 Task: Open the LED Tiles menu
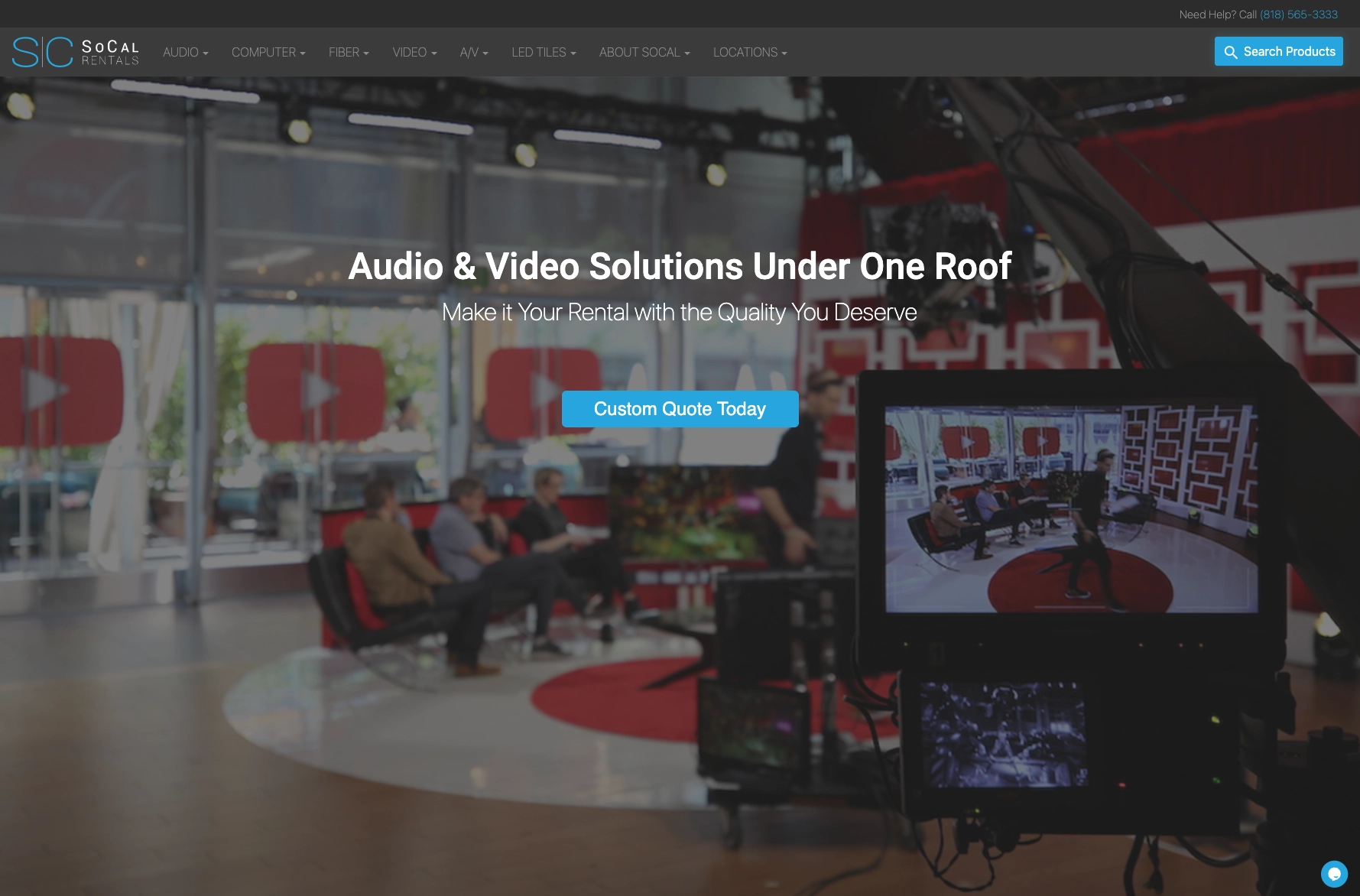tap(543, 53)
